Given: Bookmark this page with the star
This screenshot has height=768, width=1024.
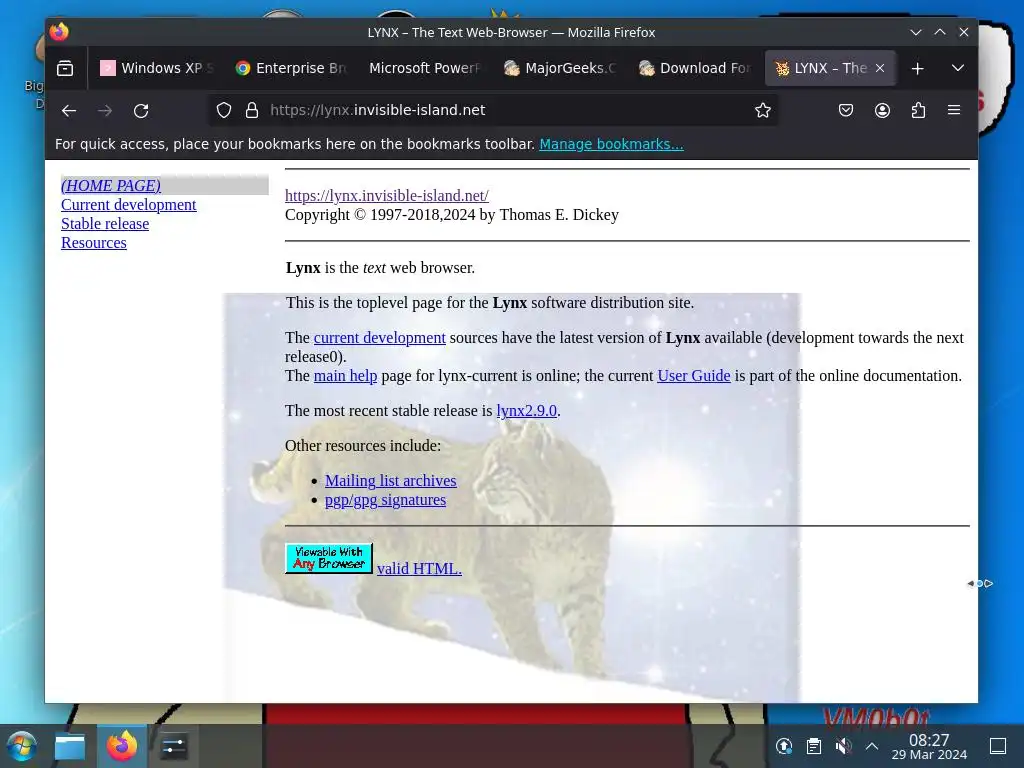Looking at the screenshot, I should (x=762, y=110).
